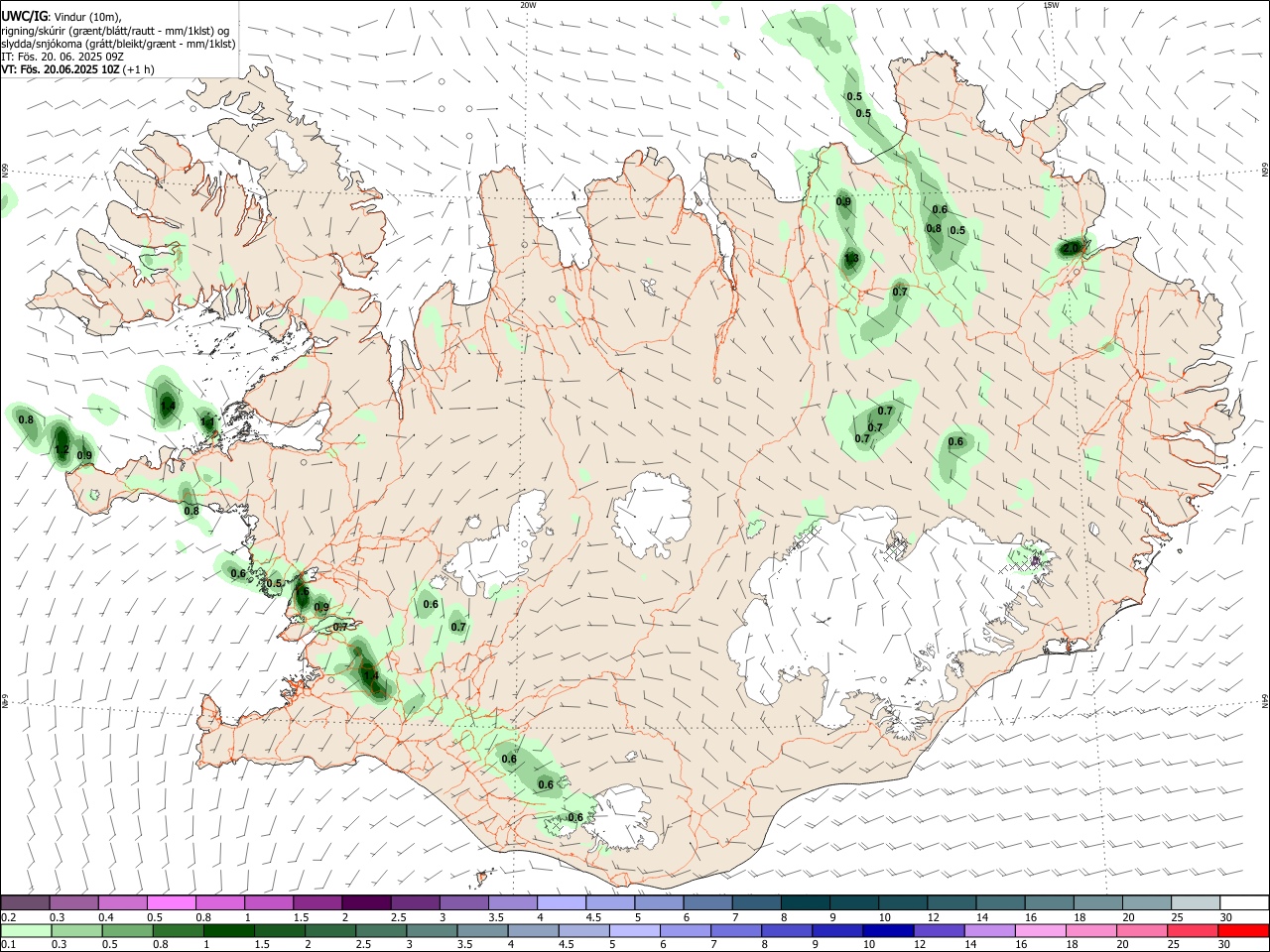Click the '15W' longitude label

click(x=1051, y=5)
